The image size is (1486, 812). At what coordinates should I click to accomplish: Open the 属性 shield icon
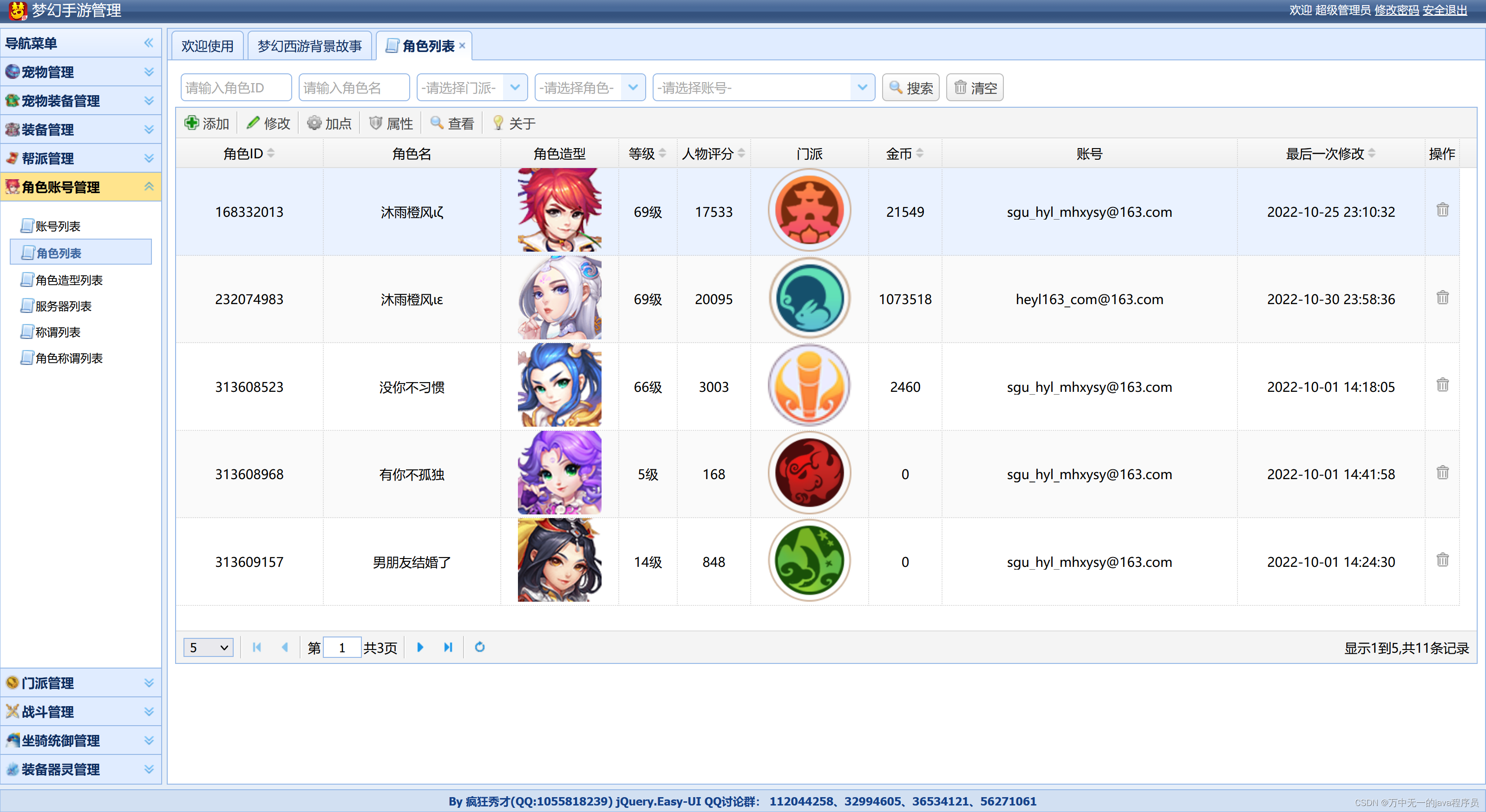tap(375, 122)
